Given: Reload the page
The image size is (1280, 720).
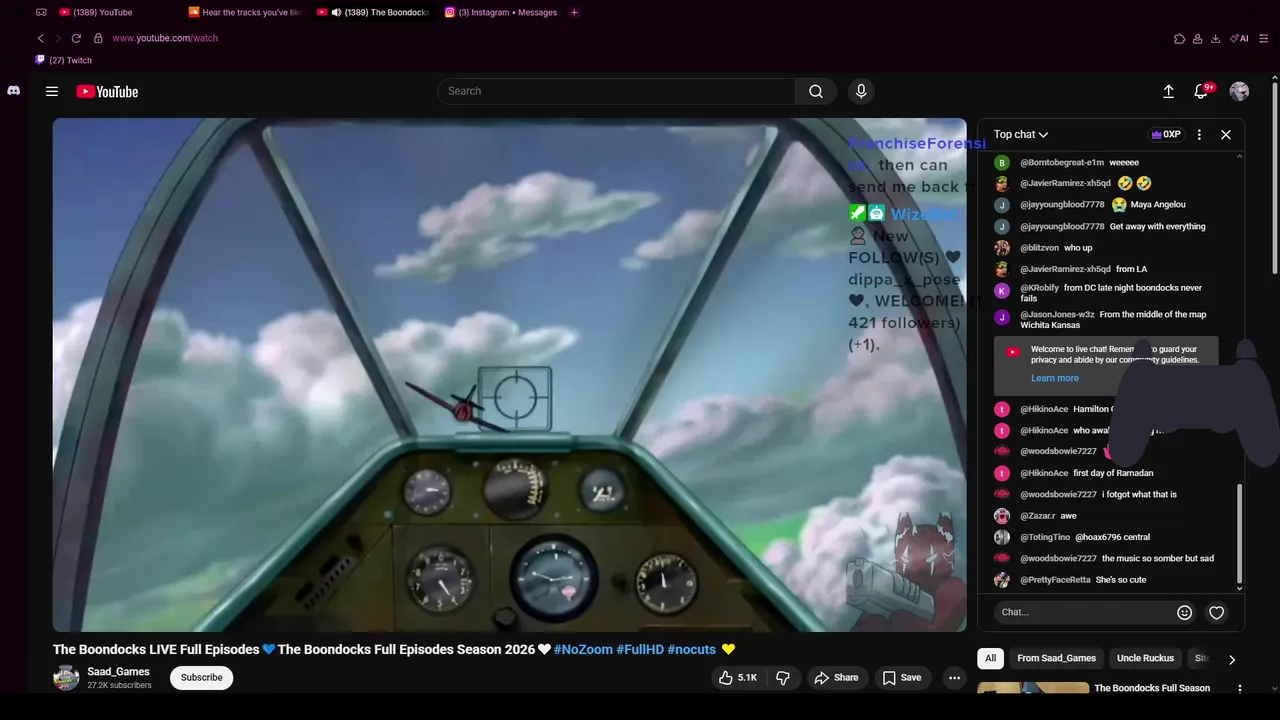Looking at the screenshot, I should coord(76,38).
